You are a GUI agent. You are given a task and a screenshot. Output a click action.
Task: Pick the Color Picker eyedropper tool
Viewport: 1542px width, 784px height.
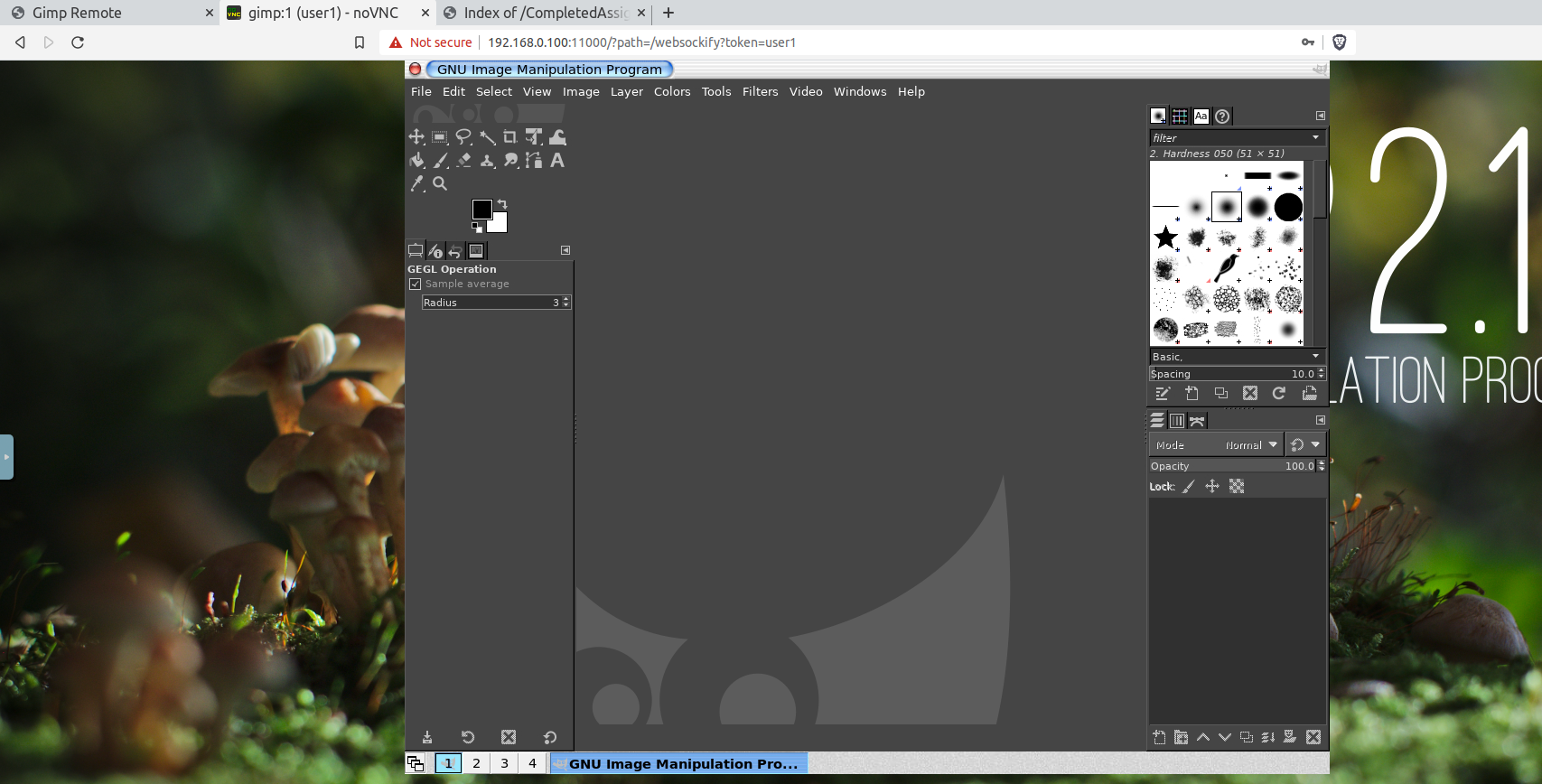point(416,183)
